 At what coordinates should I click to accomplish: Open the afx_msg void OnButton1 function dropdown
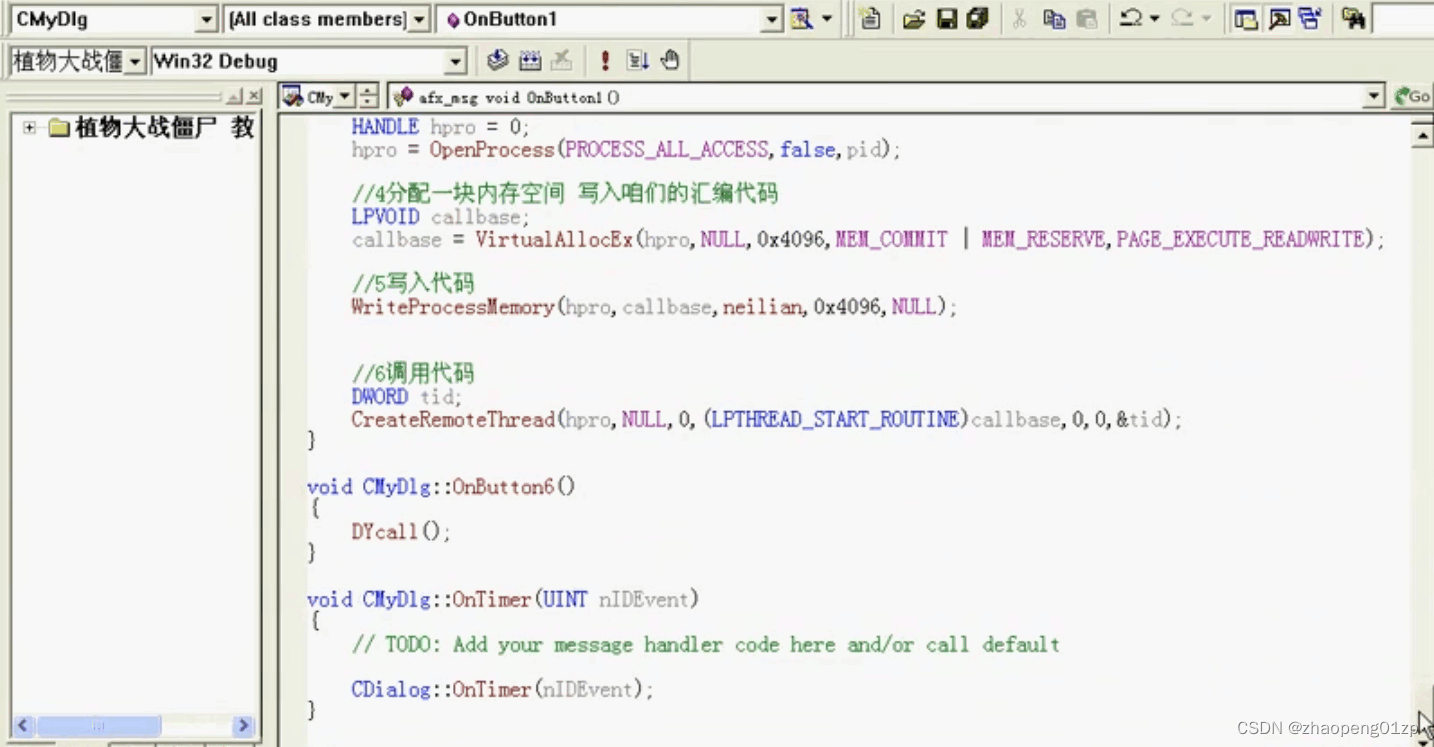1375,96
